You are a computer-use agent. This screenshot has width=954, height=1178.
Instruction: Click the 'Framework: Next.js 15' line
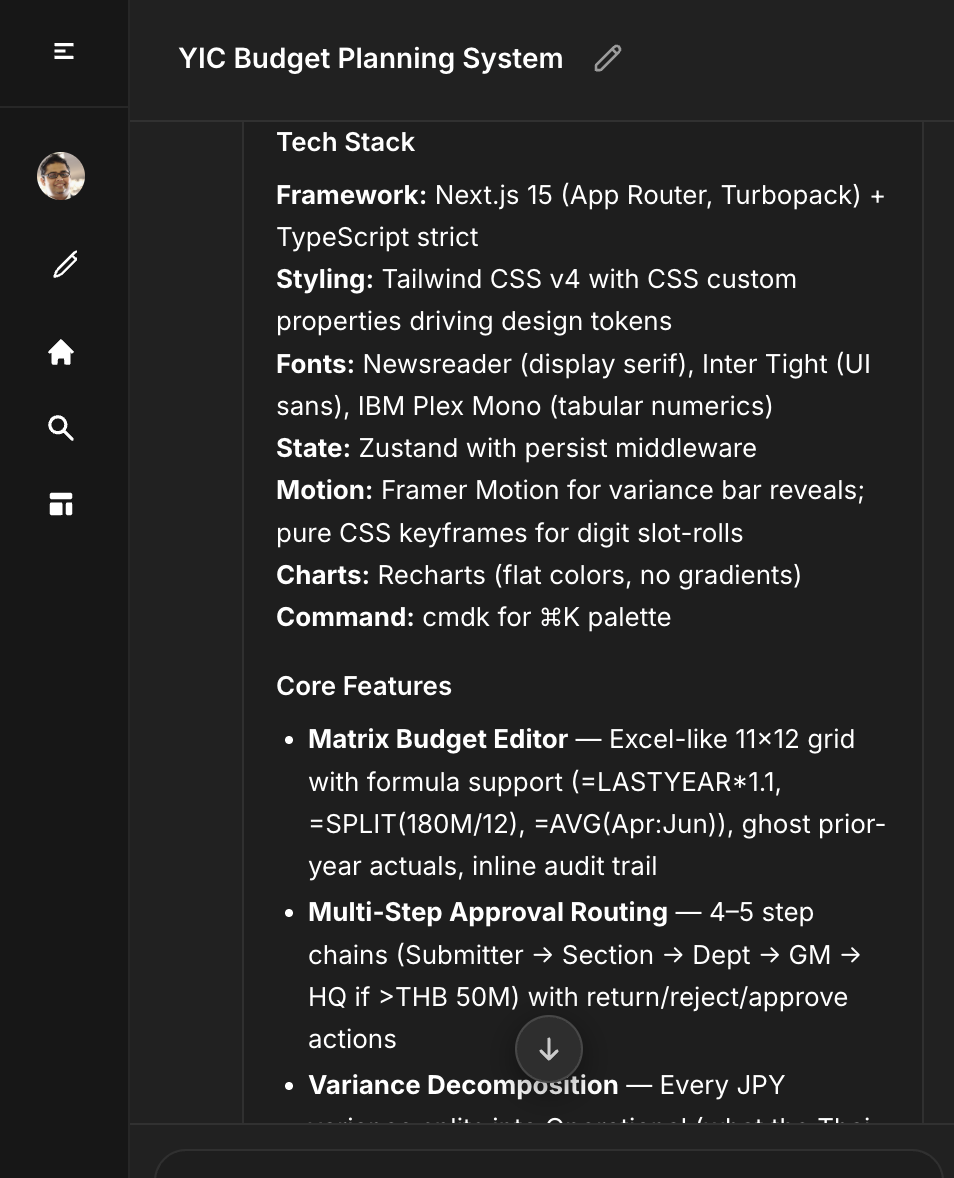[580, 195]
